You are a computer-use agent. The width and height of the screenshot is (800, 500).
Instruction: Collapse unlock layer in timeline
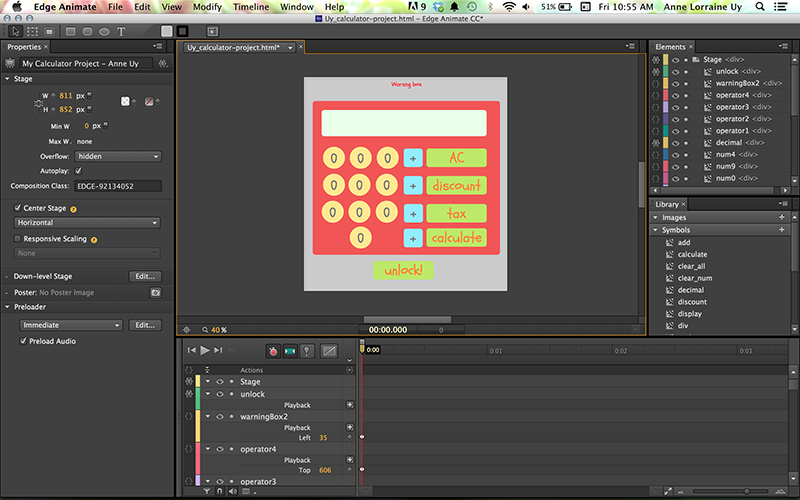click(x=208, y=394)
